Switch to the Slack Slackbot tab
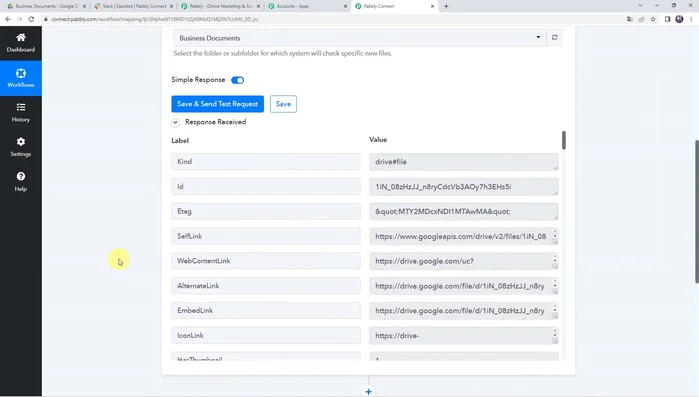699x397 pixels. click(x=134, y=6)
